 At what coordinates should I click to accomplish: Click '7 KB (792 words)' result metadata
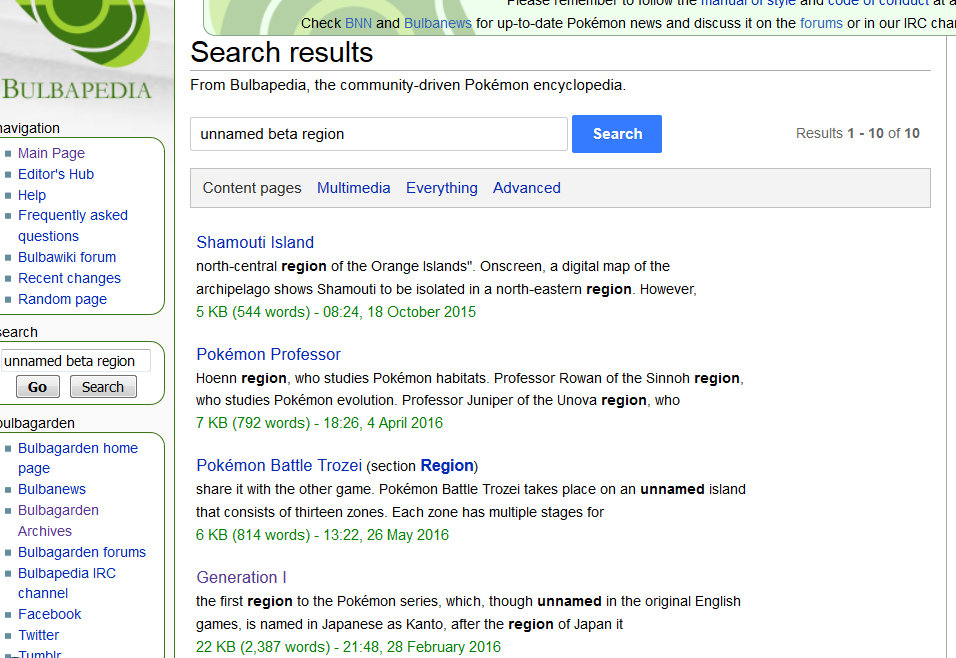click(x=253, y=423)
